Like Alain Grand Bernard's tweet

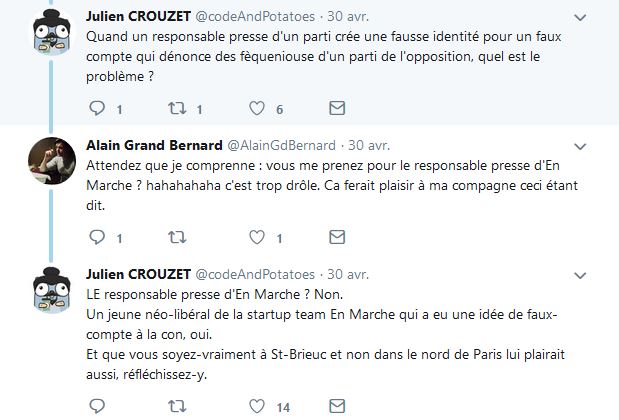point(257,237)
